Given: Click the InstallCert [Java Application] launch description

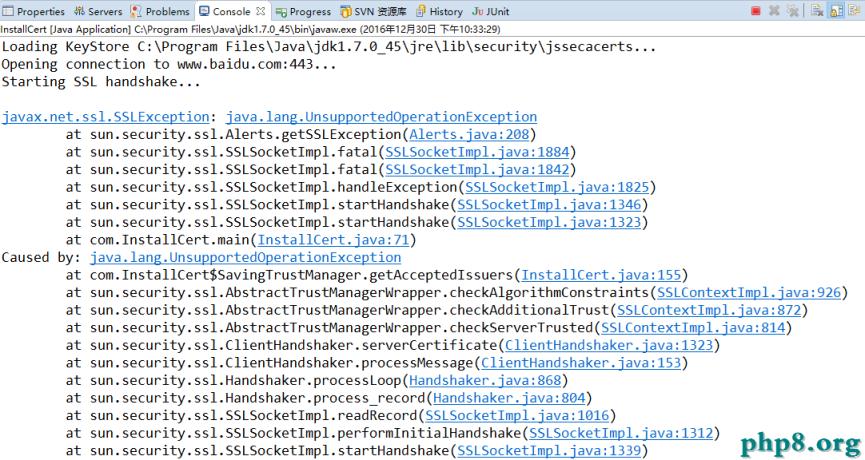Looking at the screenshot, I should 250,29.
